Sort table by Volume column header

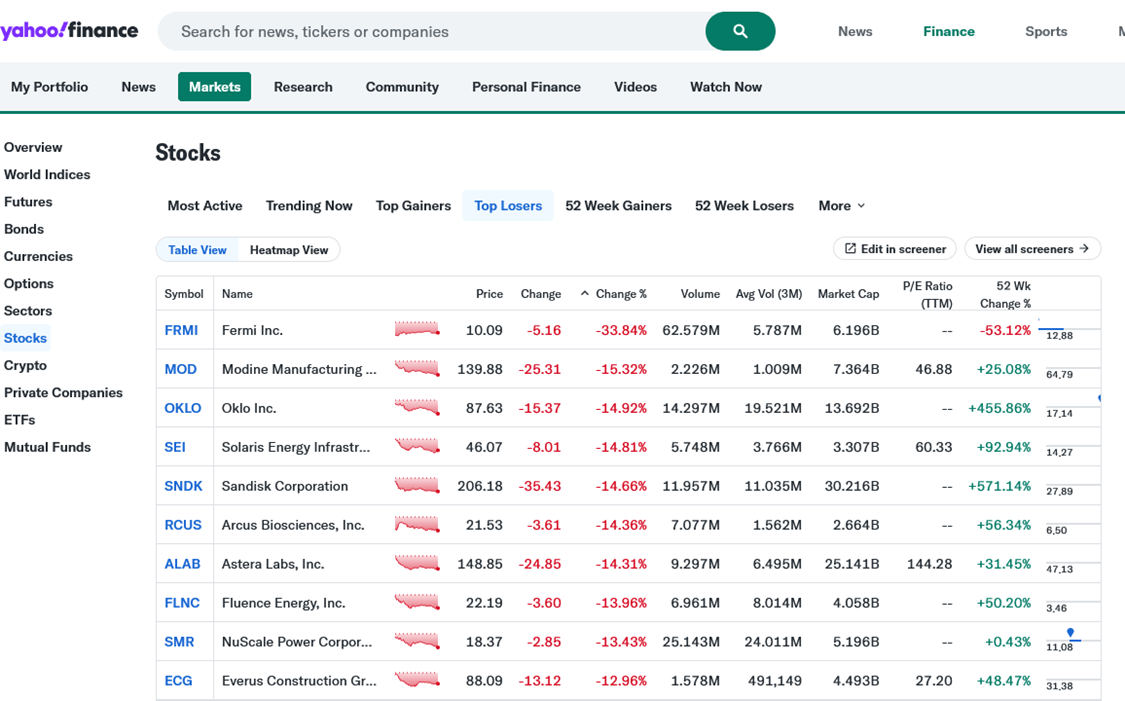pos(700,294)
